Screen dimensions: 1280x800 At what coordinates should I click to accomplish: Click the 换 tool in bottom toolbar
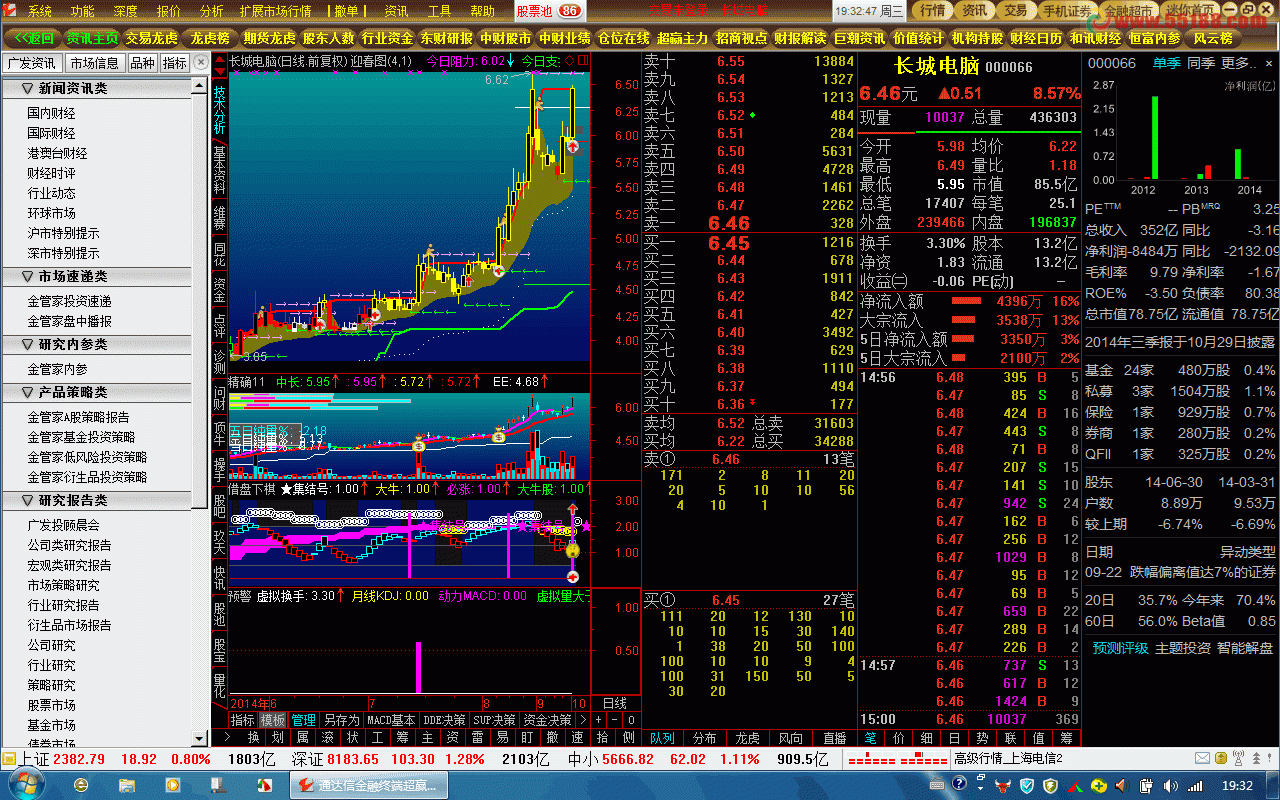click(253, 738)
